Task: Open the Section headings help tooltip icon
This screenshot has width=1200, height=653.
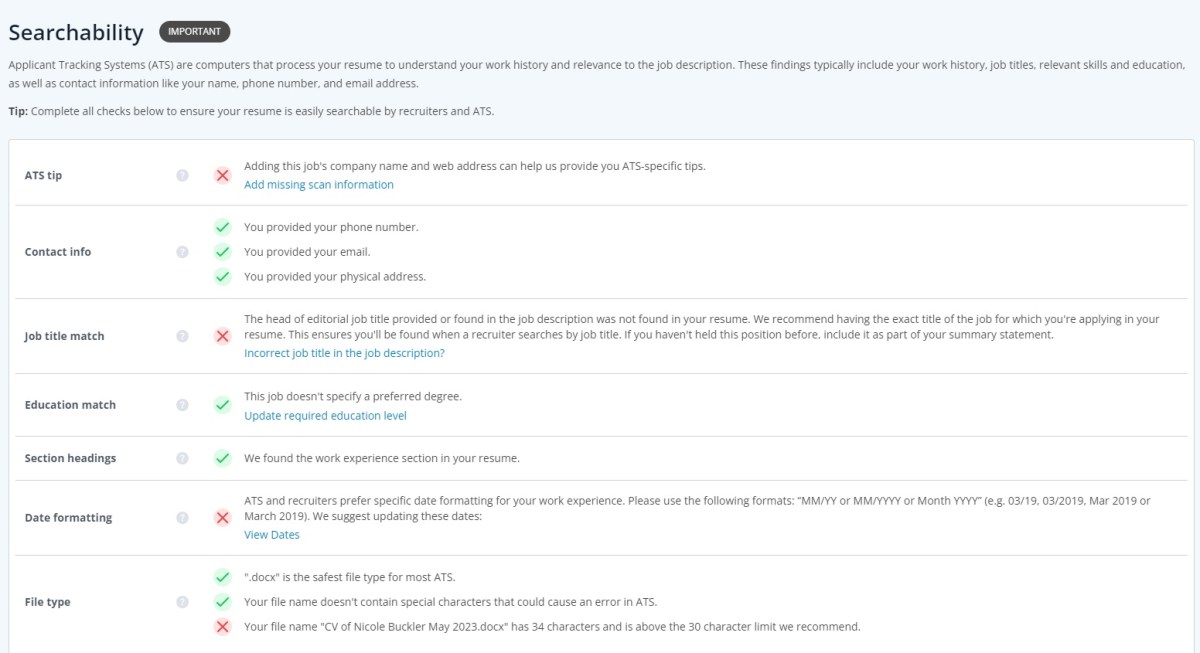Action: (x=182, y=458)
